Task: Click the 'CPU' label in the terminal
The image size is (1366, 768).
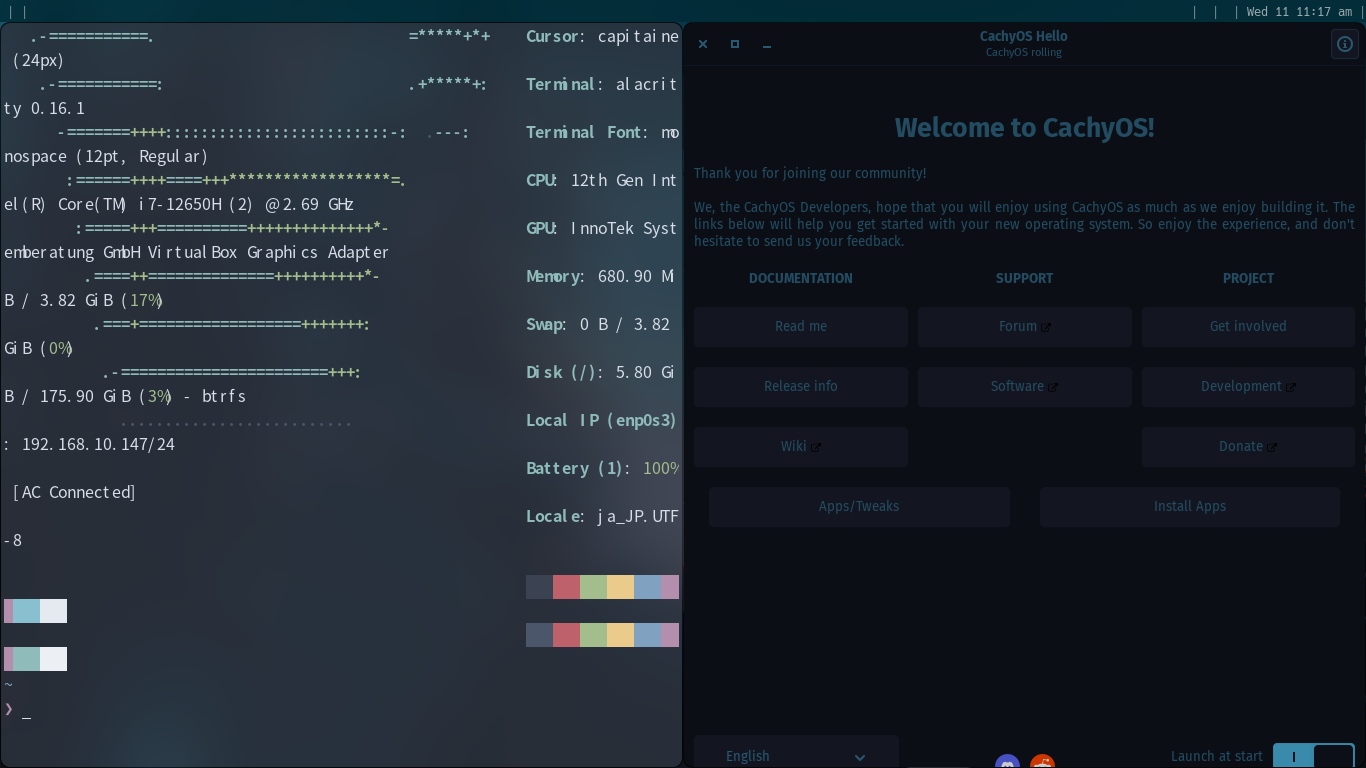Action: (x=540, y=181)
